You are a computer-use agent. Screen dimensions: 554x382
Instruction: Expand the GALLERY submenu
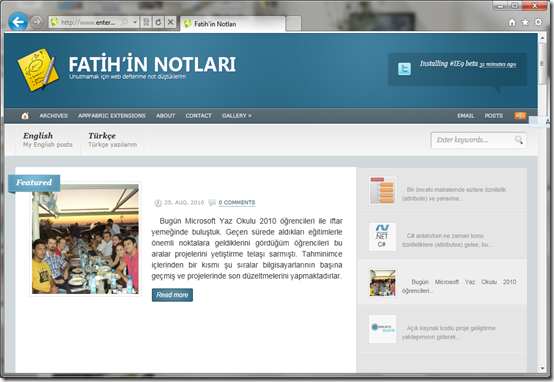(x=236, y=116)
